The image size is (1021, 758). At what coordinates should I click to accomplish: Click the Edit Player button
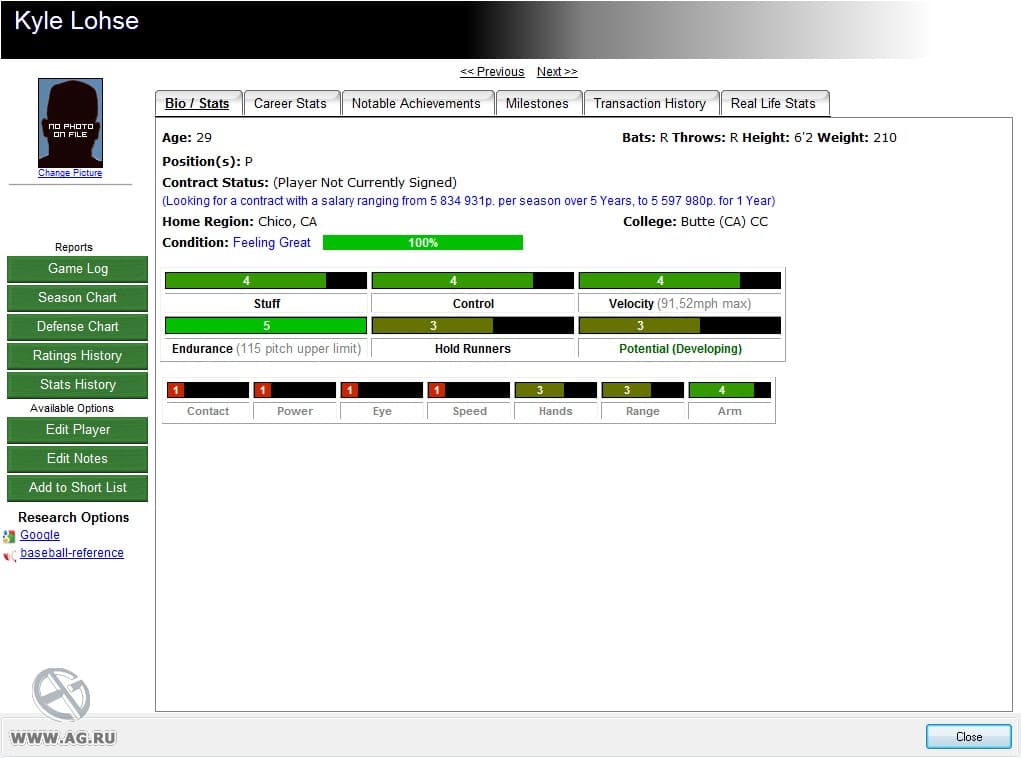(x=77, y=430)
